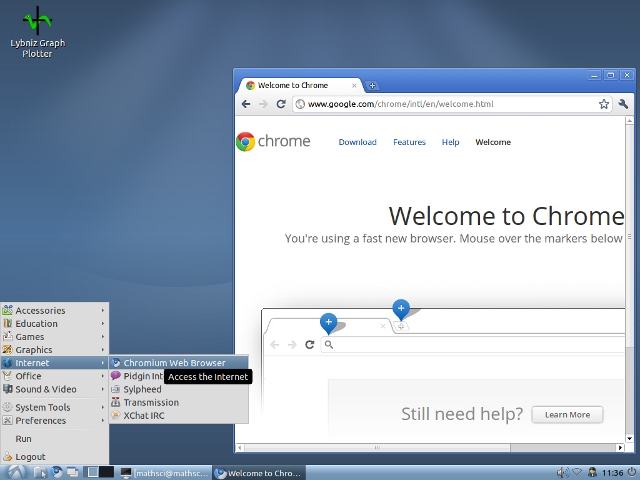Open the Help link on Chrome page
The height and width of the screenshot is (480, 640).
click(450, 142)
